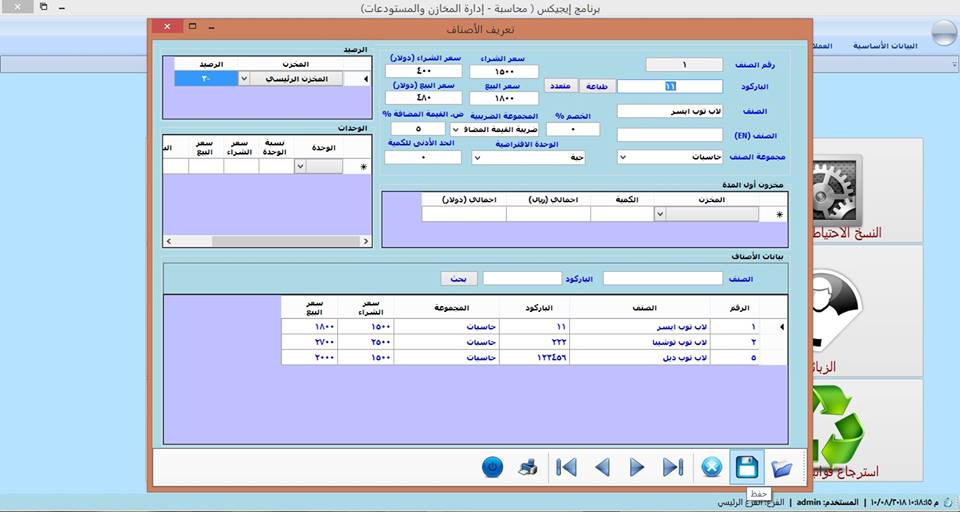
Task: Click سعر الشراء cell ٢٥٠٠
Action: tap(366, 342)
